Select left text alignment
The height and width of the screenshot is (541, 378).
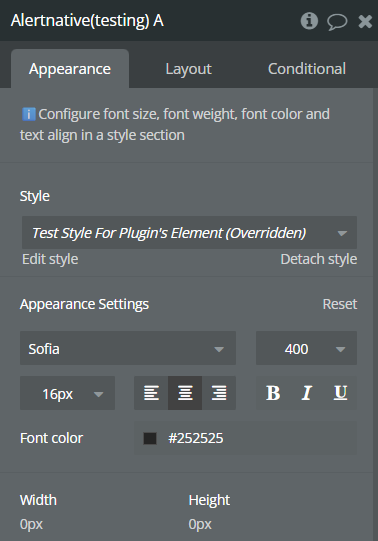point(151,393)
